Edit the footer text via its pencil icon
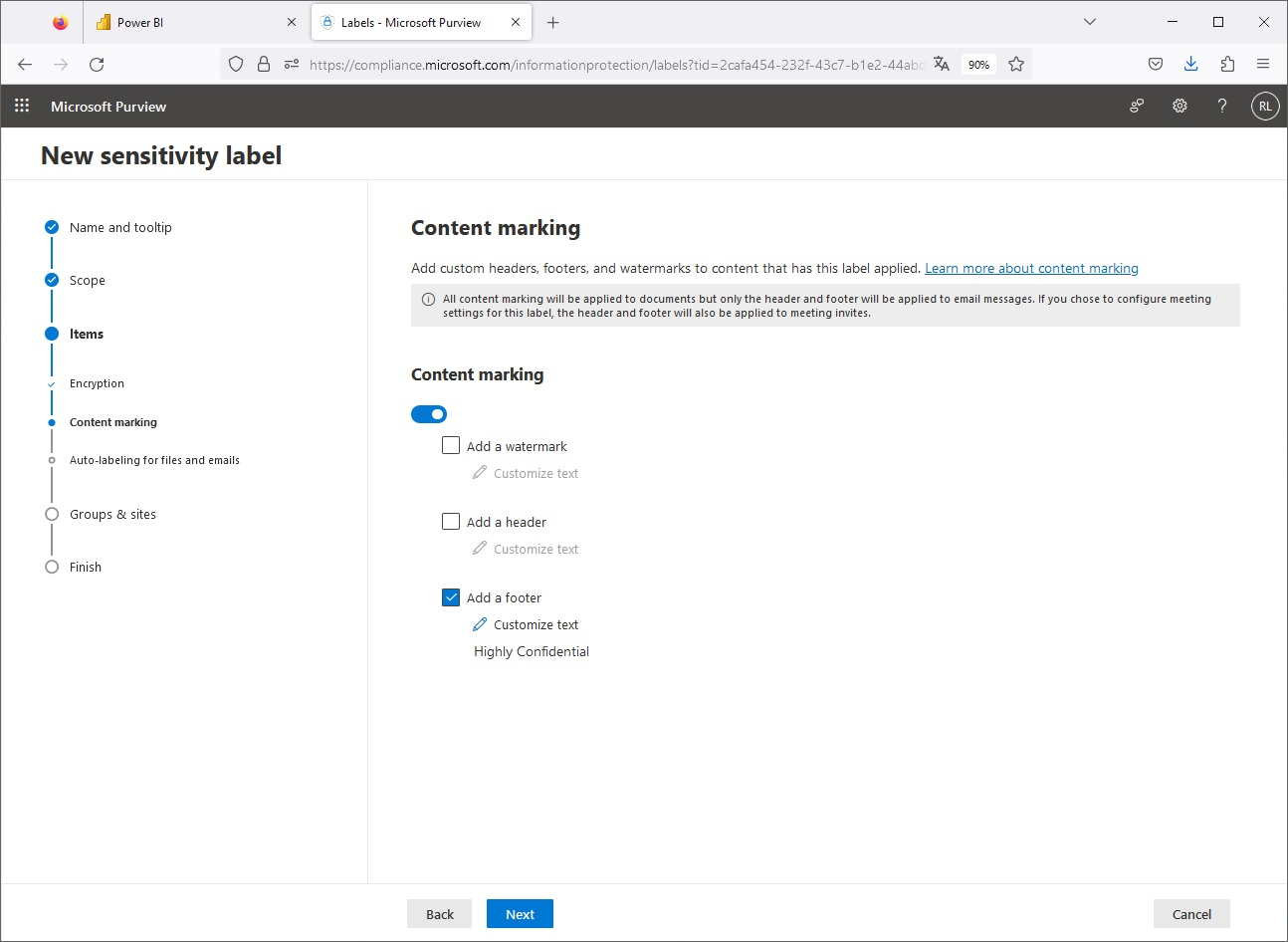 click(480, 624)
